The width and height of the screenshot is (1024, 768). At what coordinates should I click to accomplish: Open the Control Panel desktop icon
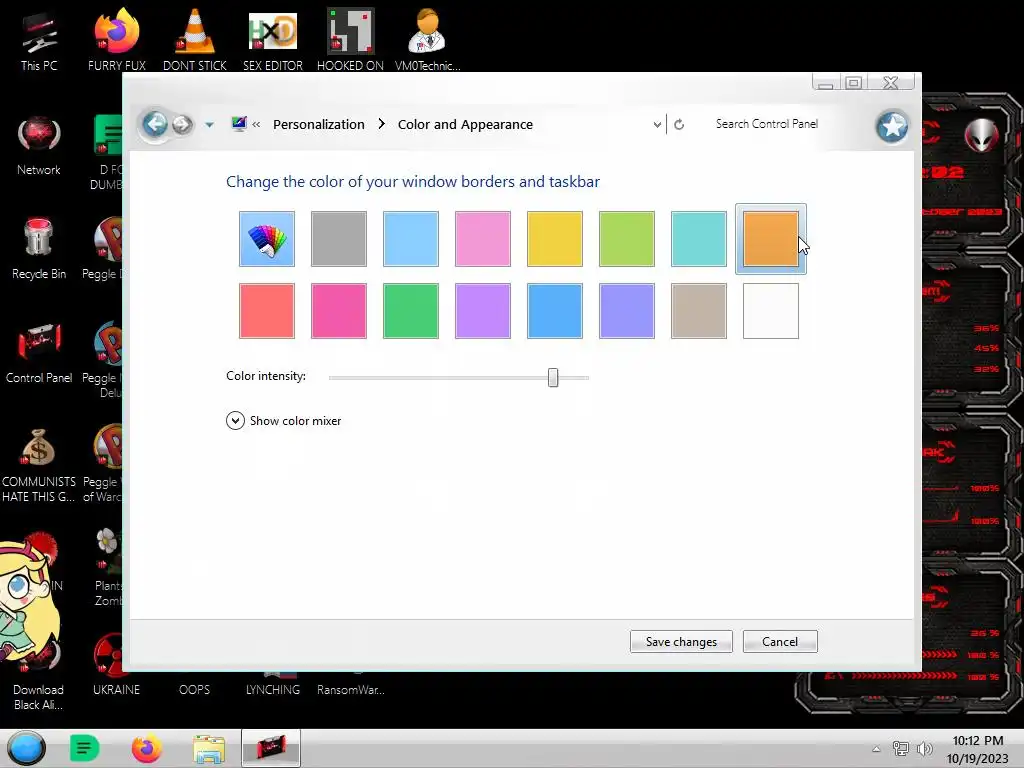point(39,353)
